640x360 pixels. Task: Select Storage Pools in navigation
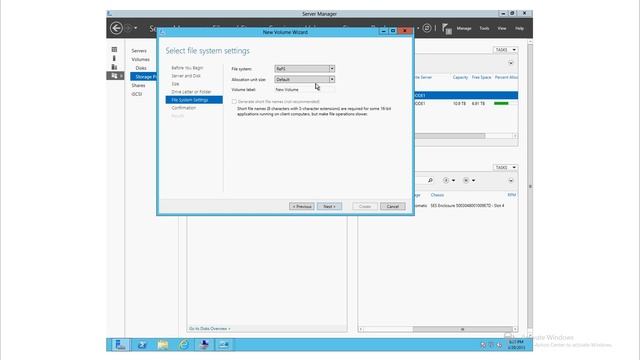144,77
